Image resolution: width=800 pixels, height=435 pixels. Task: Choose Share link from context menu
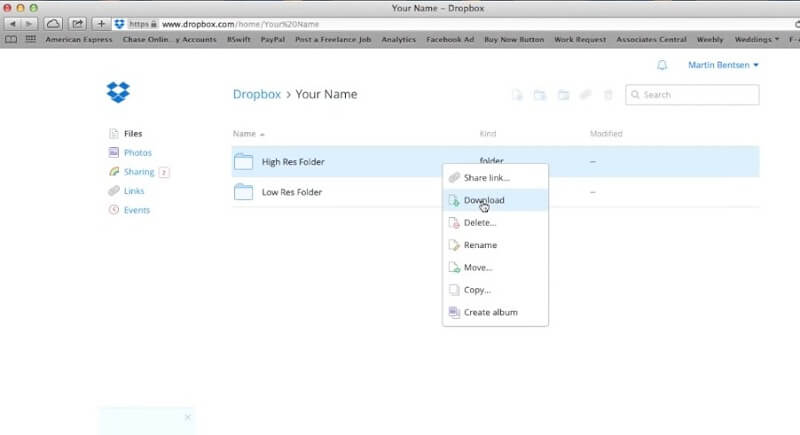coord(495,177)
